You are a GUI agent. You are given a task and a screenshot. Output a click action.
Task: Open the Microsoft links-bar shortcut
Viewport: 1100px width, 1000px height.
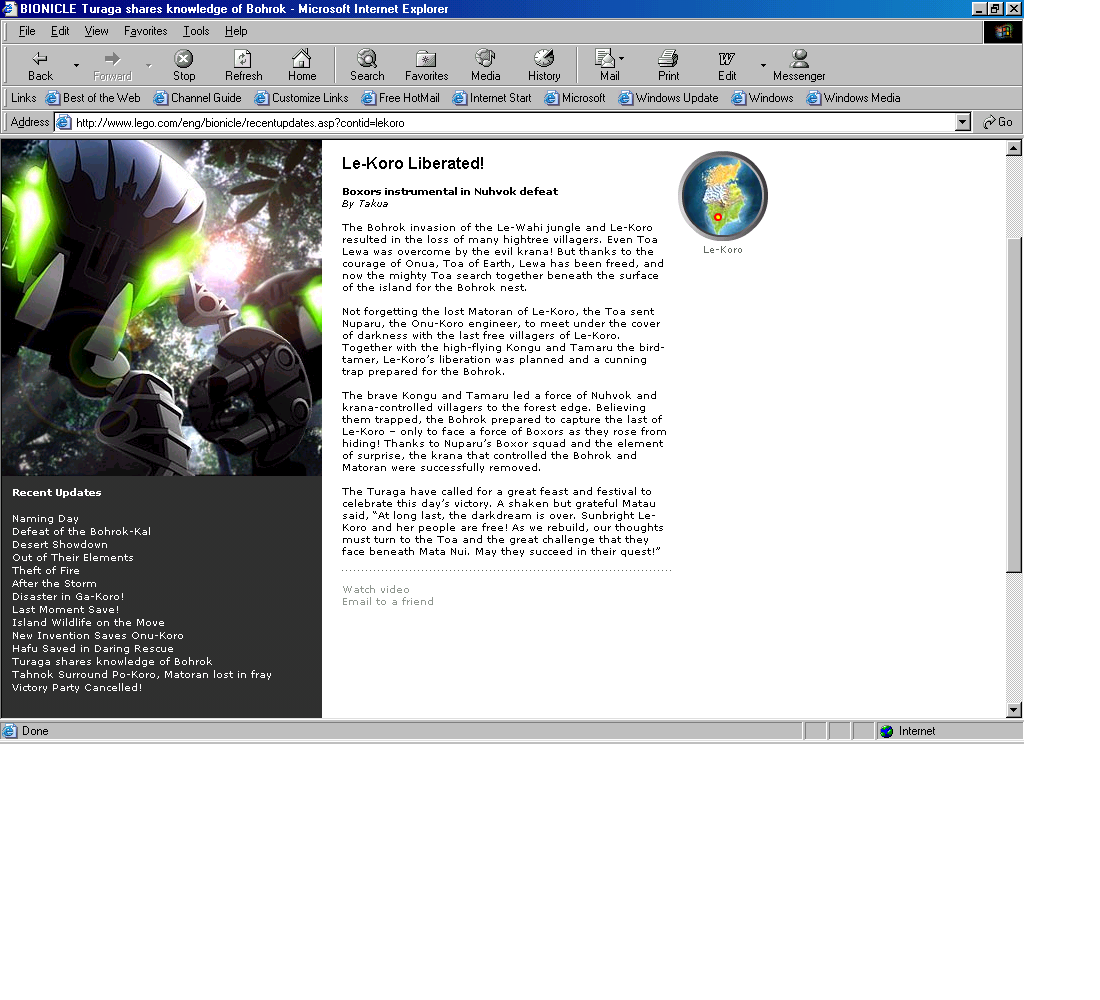[575, 98]
